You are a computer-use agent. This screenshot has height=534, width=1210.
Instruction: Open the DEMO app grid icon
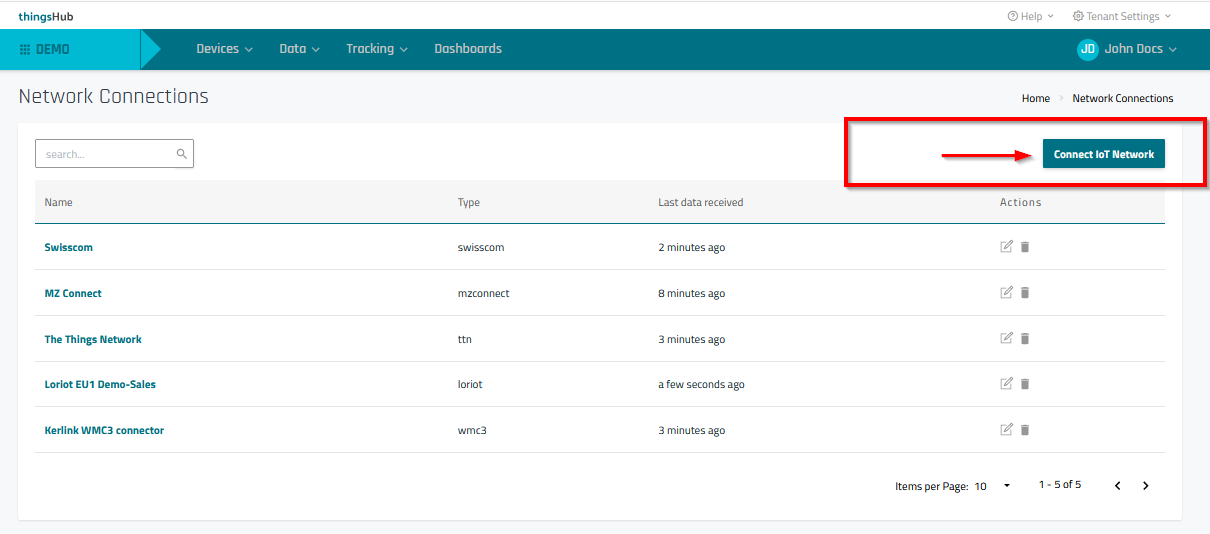click(x=25, y=49)
